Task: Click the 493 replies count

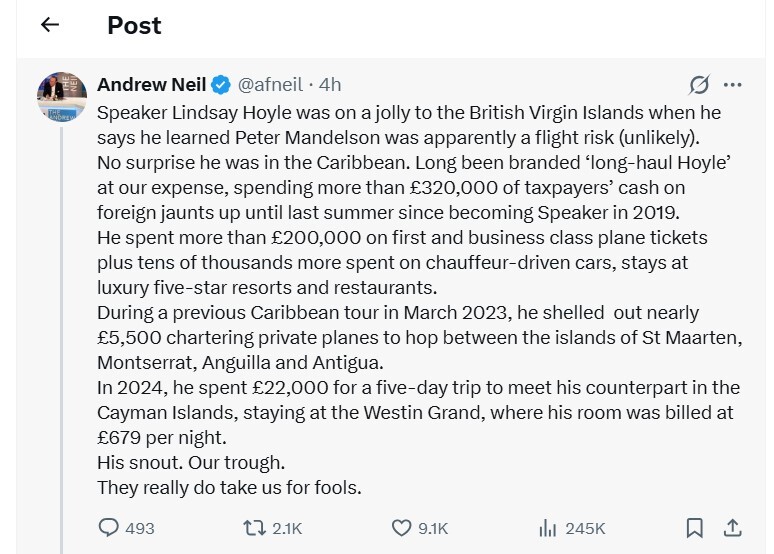Action: tap(140, 528)
